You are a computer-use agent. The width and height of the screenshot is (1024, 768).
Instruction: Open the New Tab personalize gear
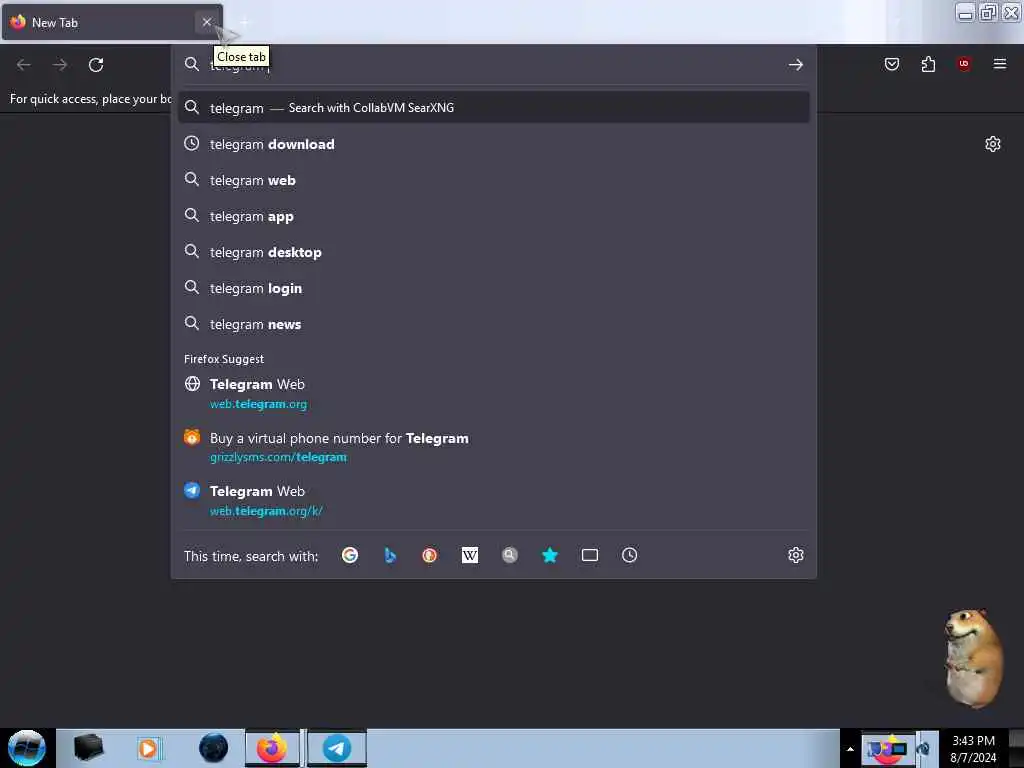click(x=993, y=144)
